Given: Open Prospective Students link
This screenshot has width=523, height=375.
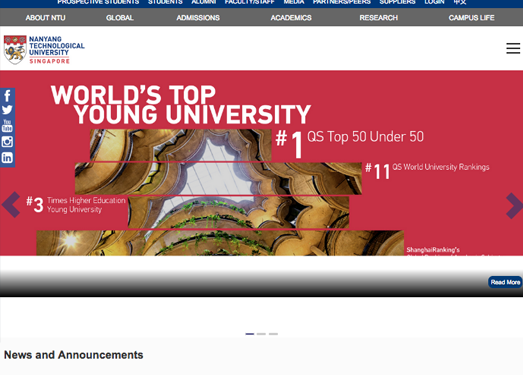Looking at the screenshot, I should (98, 2).
